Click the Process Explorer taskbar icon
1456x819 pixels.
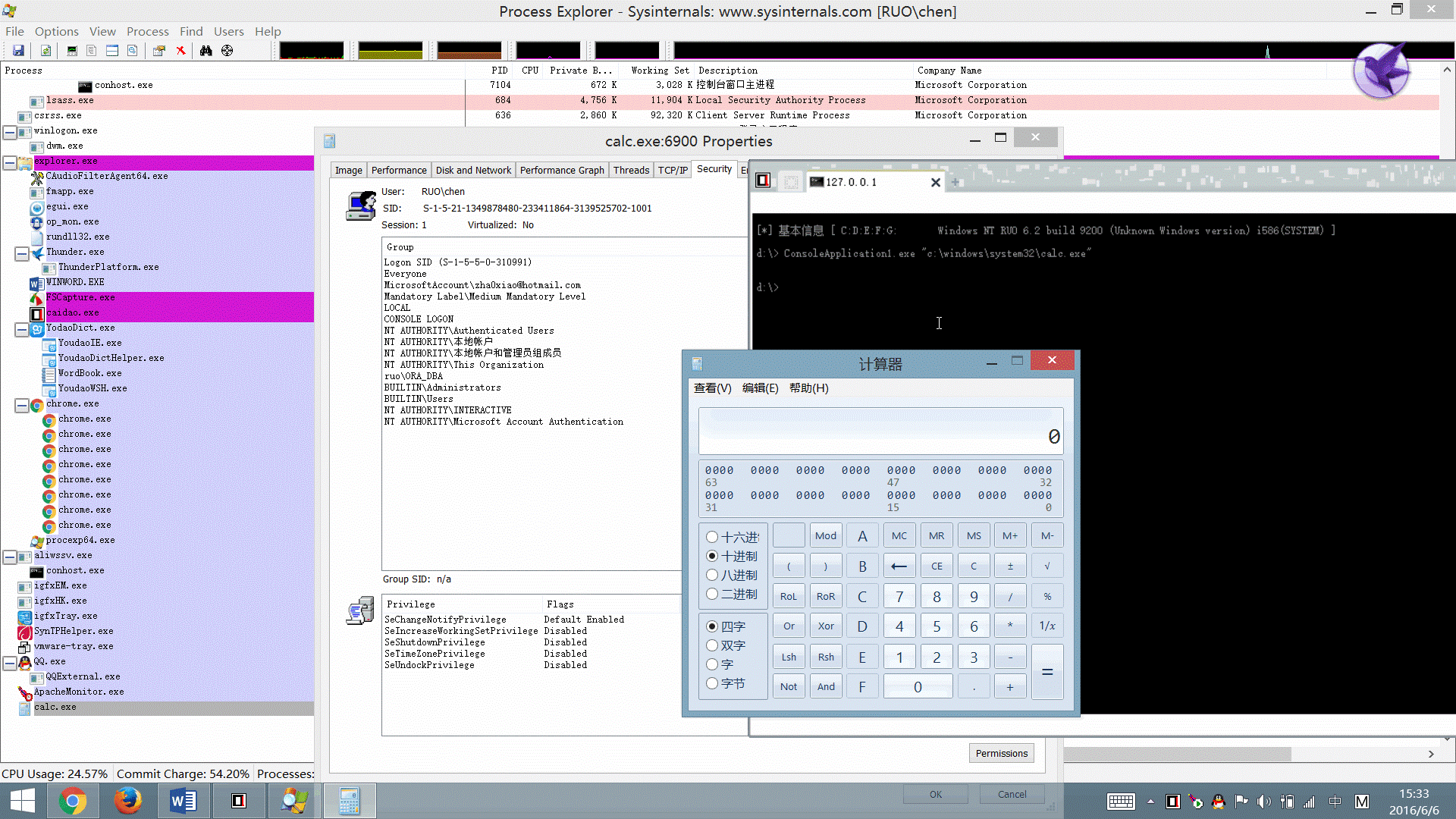click(294, 801)
